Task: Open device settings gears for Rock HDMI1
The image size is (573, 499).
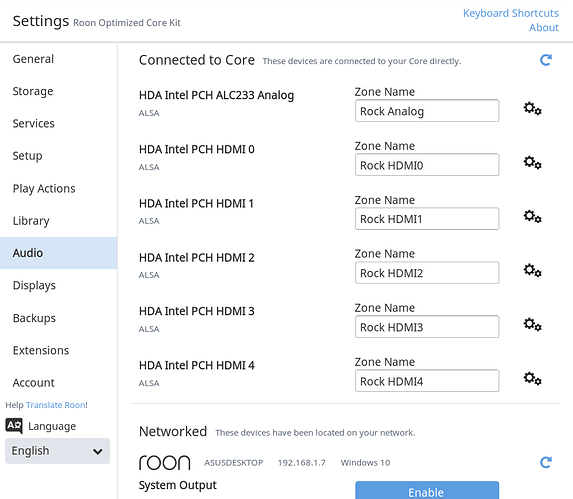Action: coord(532,216)
